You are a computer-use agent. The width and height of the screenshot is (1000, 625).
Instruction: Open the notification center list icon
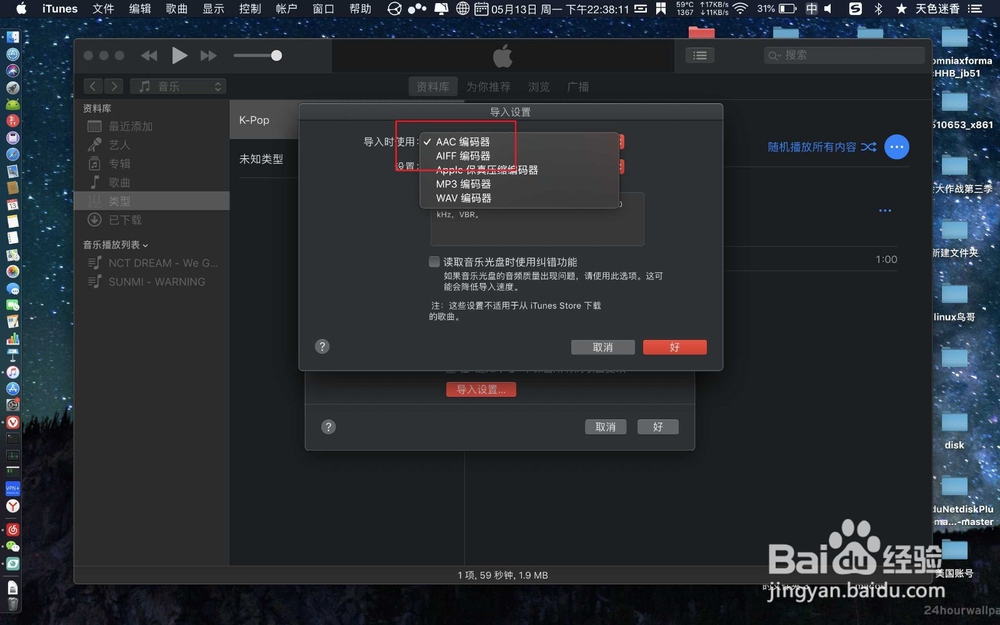(974, 8)
